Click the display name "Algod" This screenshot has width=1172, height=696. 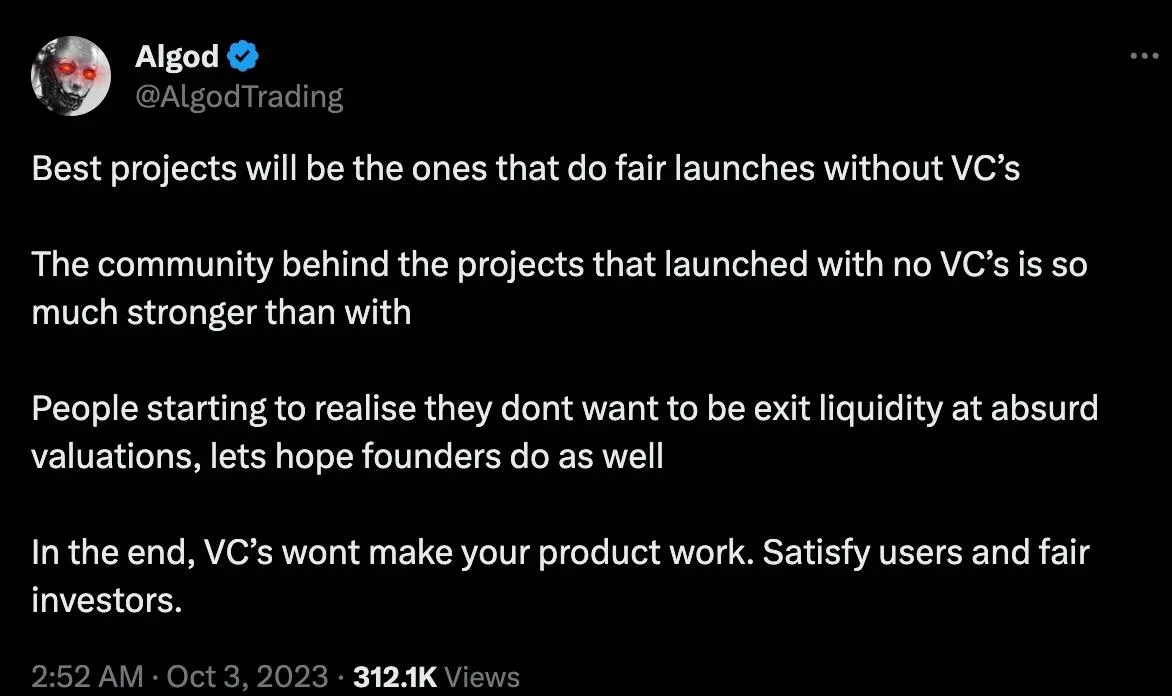pyautogui.click(x=177, y=57)
